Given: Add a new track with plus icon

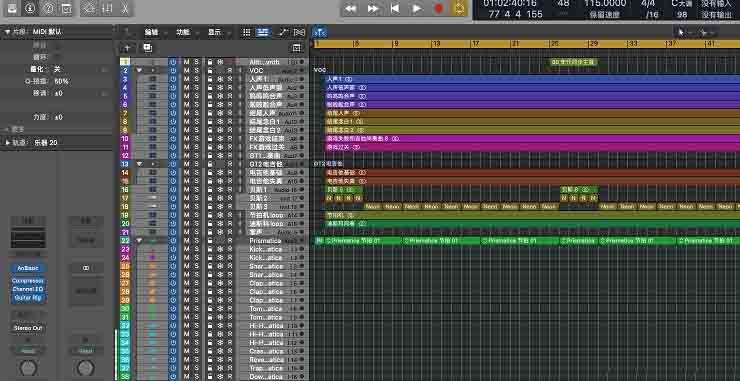Looking at the screenshot, I should 127,48.
